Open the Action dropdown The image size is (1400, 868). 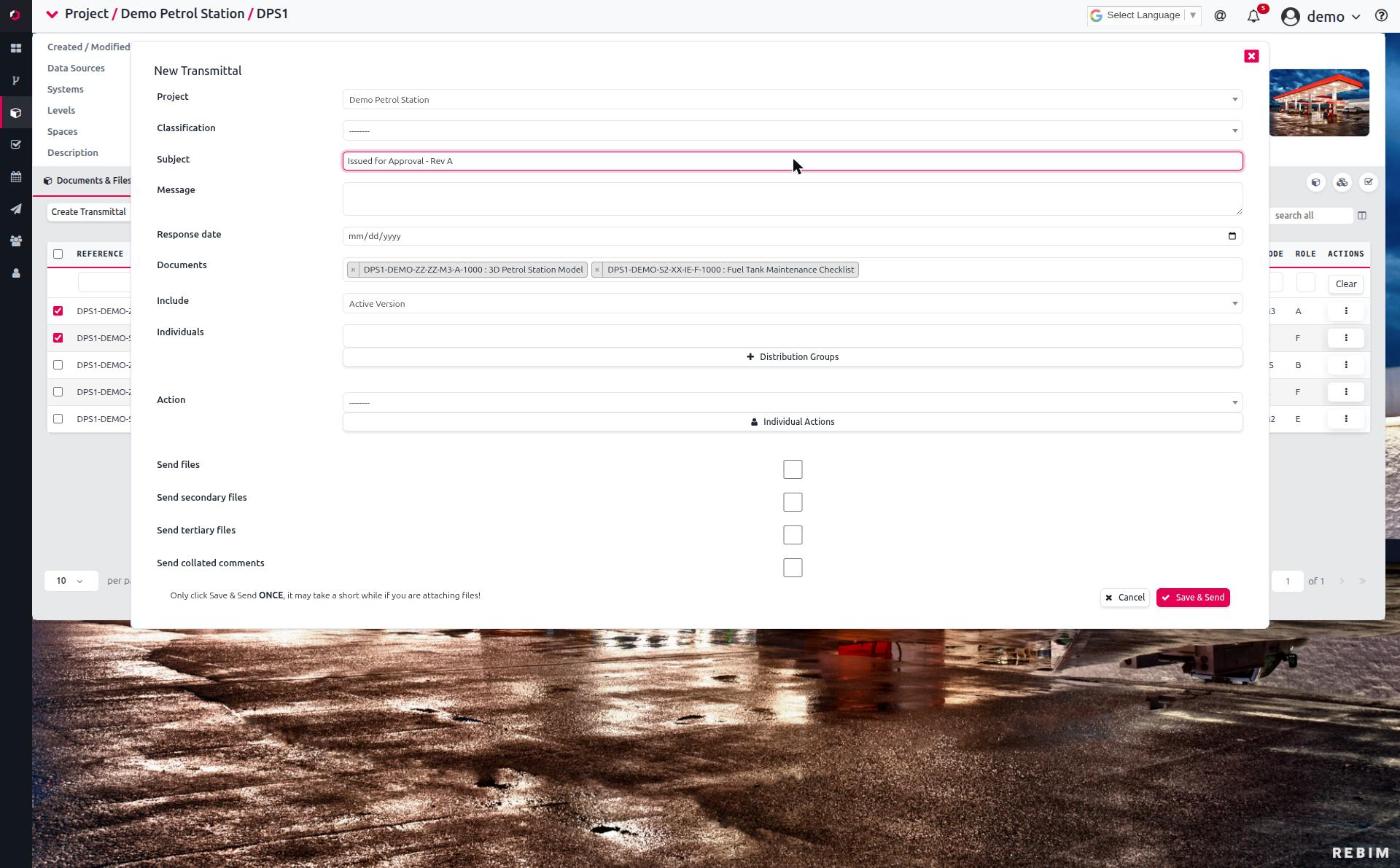[x=792, y=403]
